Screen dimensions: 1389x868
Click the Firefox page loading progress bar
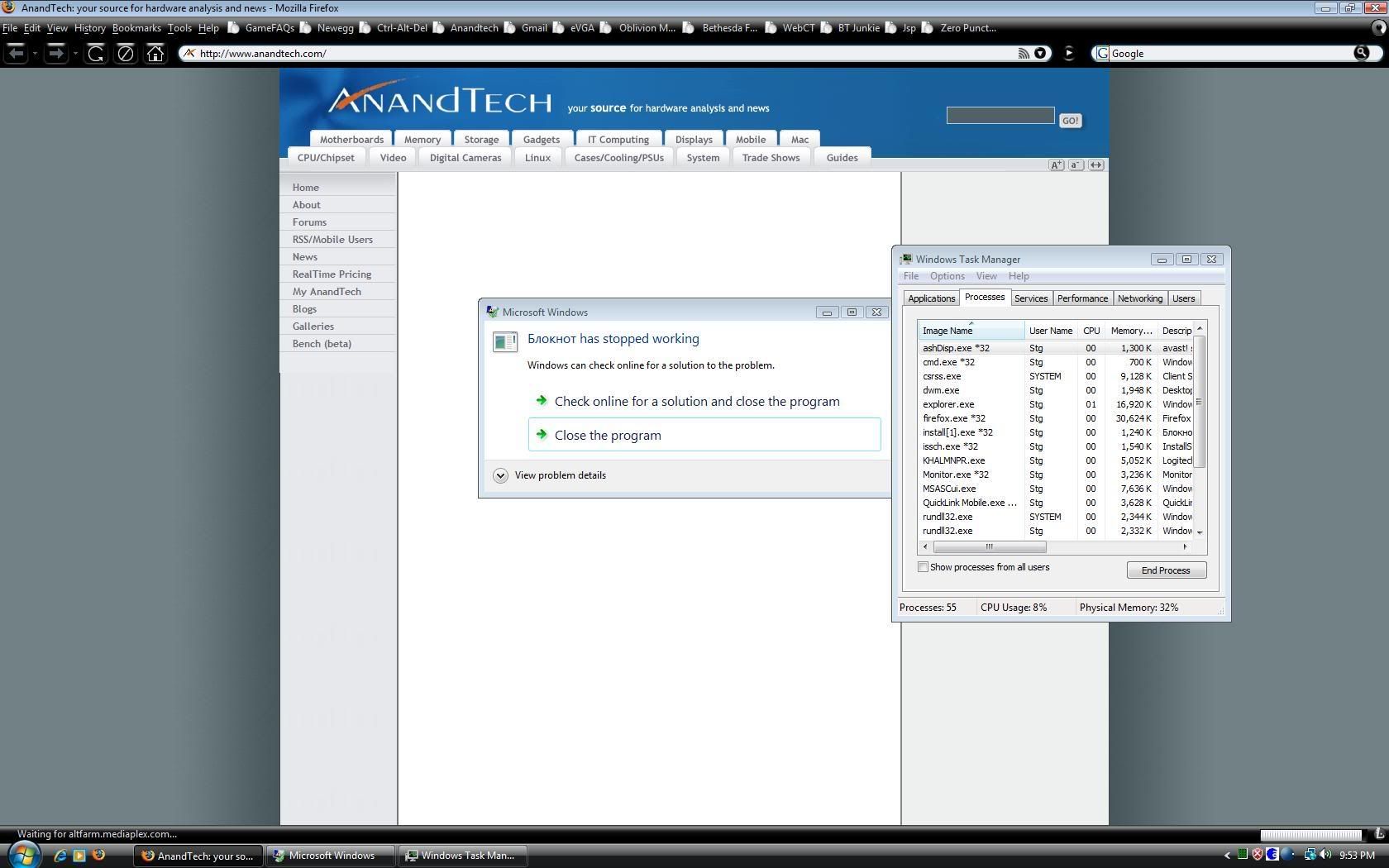pos(1311,834)
